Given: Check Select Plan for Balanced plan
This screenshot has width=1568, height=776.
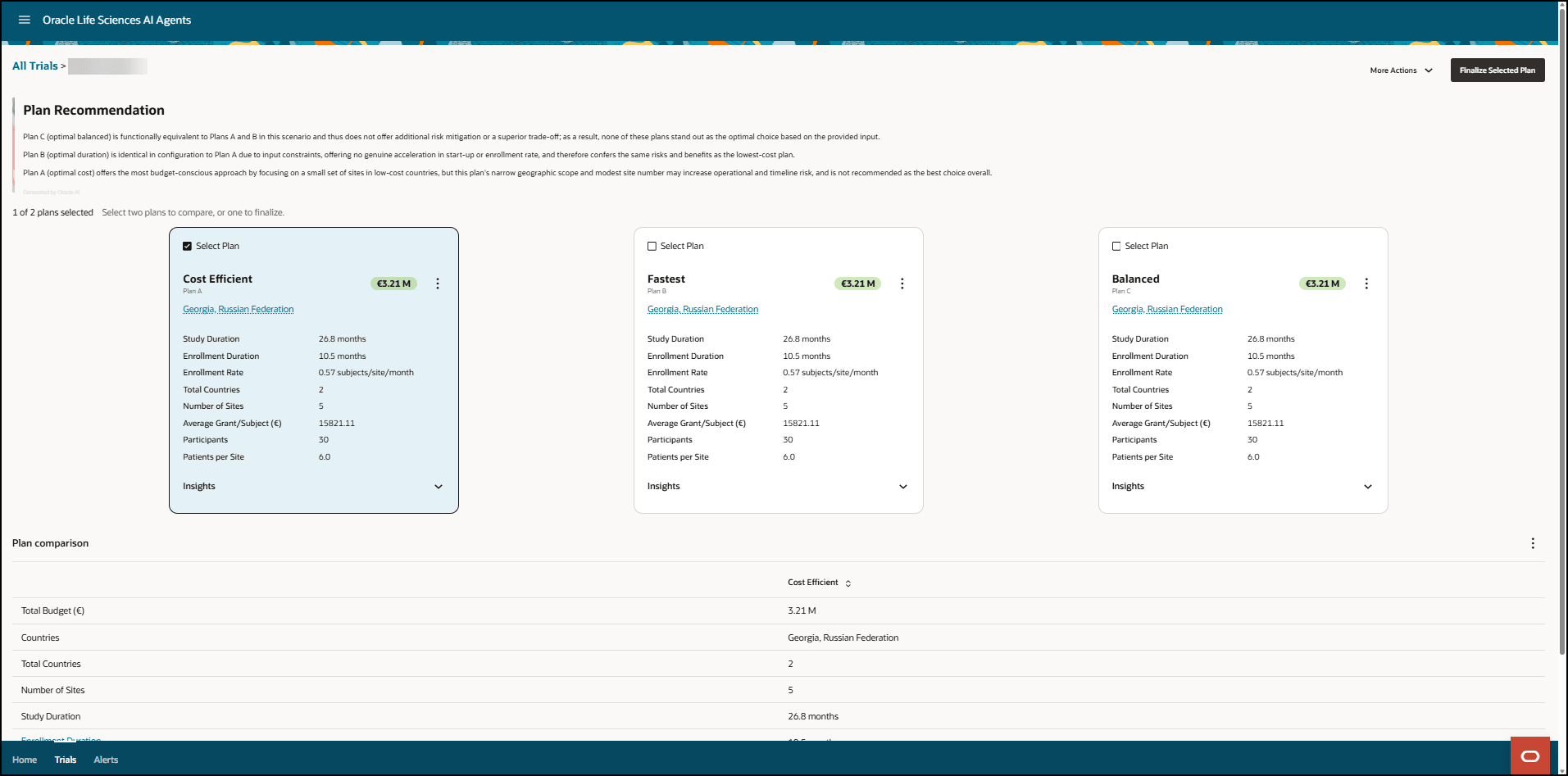Looking at the screenshot, I should click(x=1116, y=246).
